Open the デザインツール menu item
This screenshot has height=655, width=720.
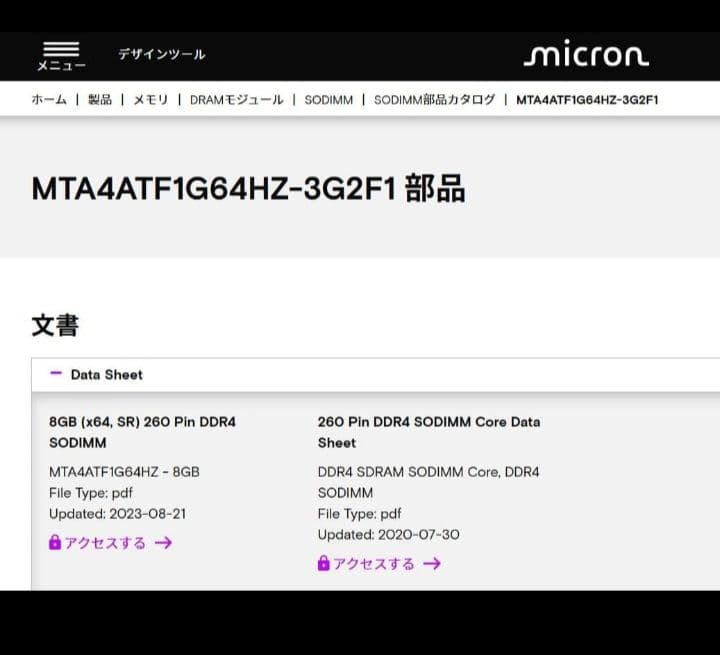tap(162, 54)
